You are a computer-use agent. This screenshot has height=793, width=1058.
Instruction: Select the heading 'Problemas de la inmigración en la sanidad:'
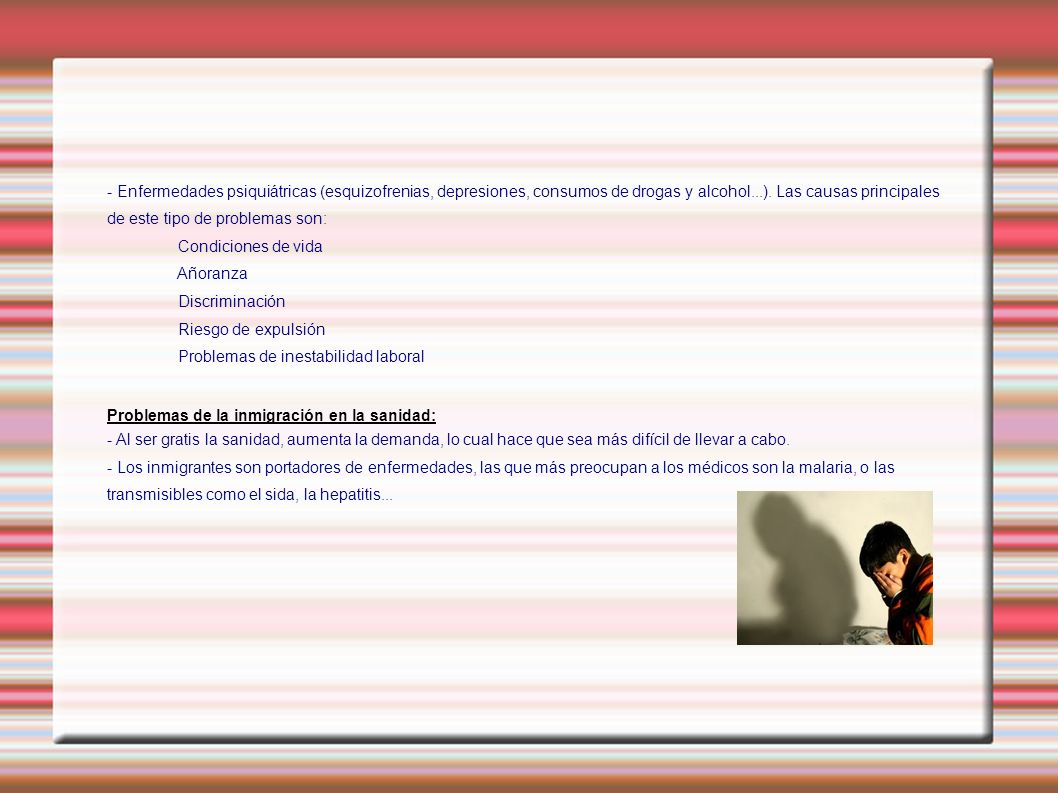(271, 415)
